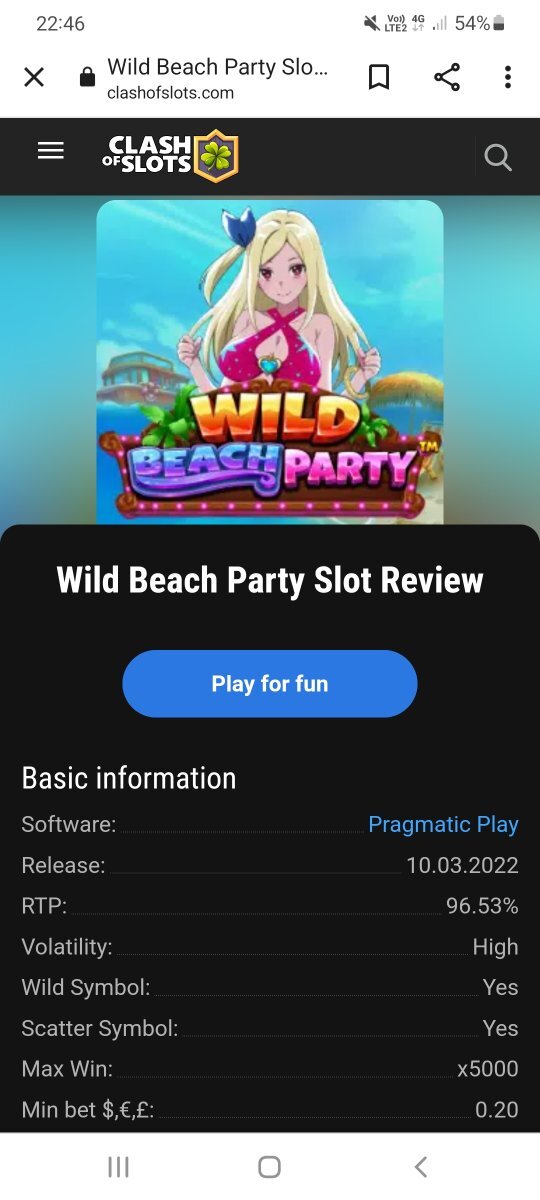Screen dimensions: 540x1200
Task: Tap the Wild Beach Party game image
Action: point(270,362)
